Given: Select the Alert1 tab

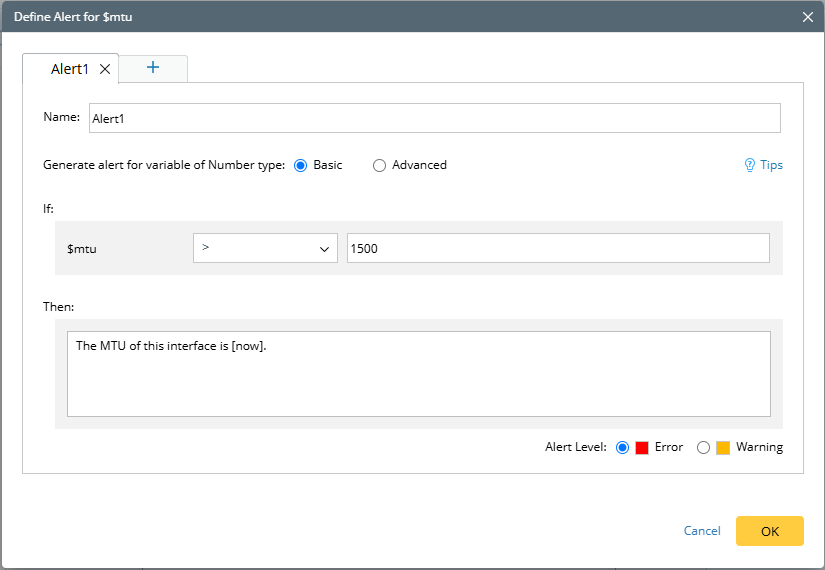Looking at the screenshot, I should point(70,70).
